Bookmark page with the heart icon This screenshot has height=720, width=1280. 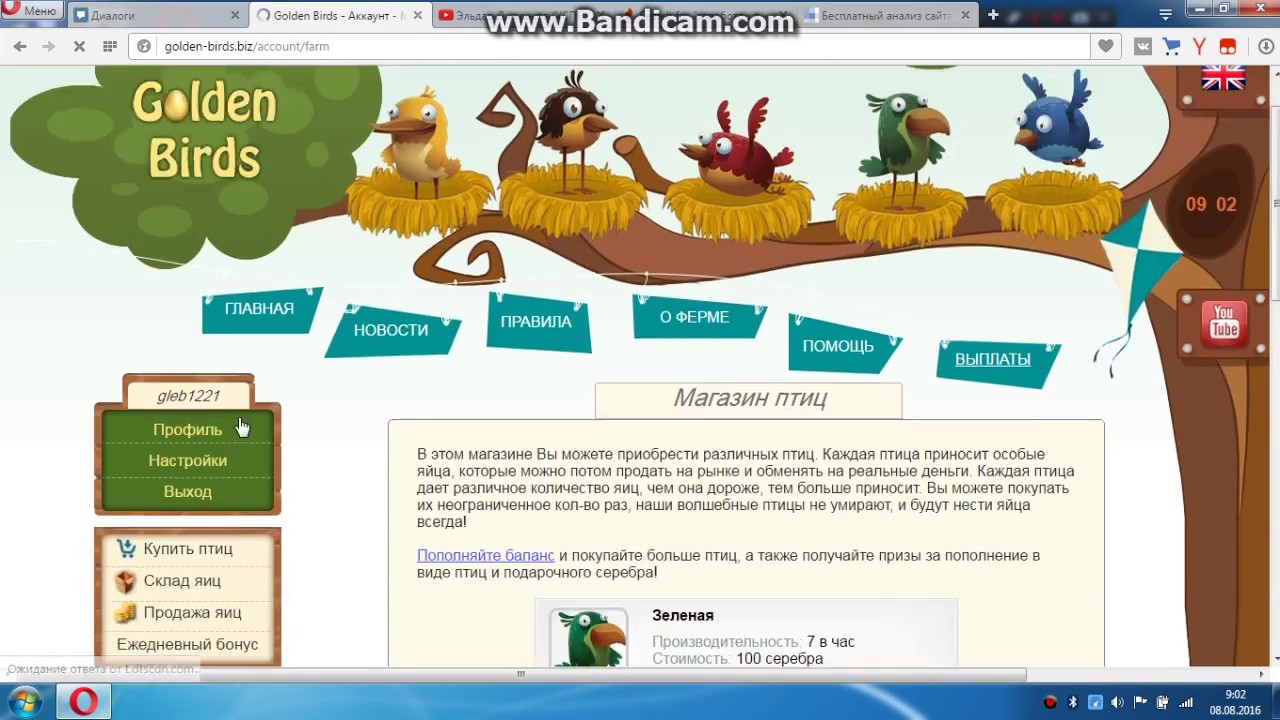tap(1105, 46)
